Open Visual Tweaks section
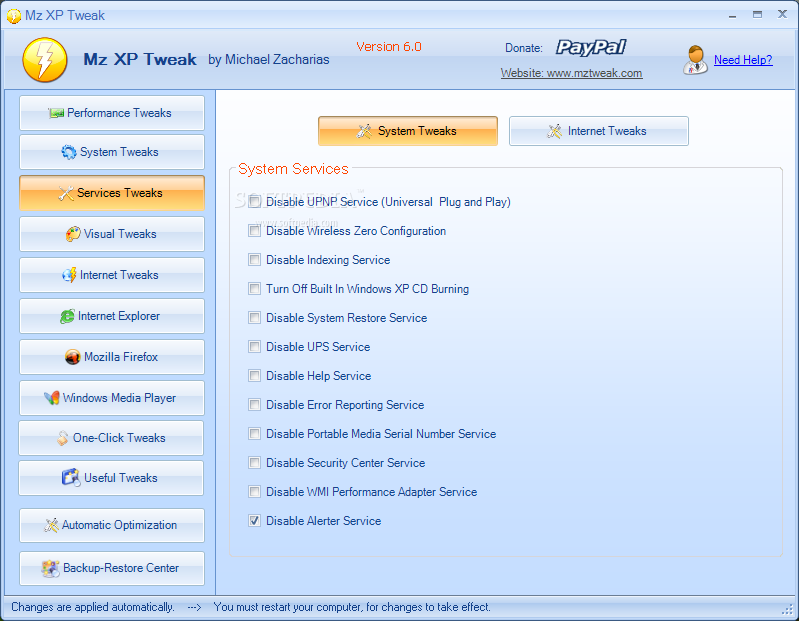This screenshot has height=621, width=799. tap(112, 234)
